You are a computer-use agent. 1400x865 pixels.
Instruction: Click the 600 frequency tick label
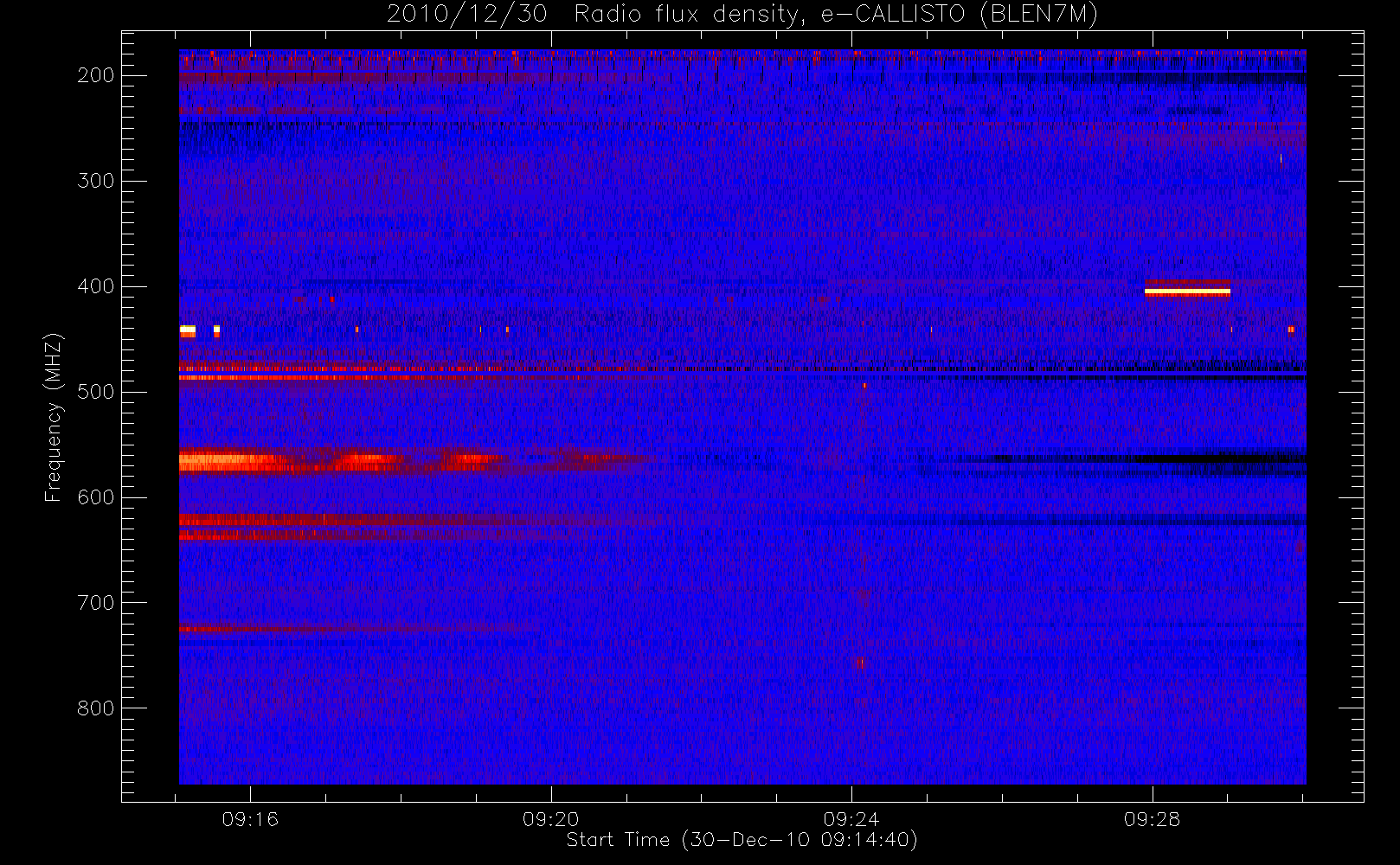(96, 497)
